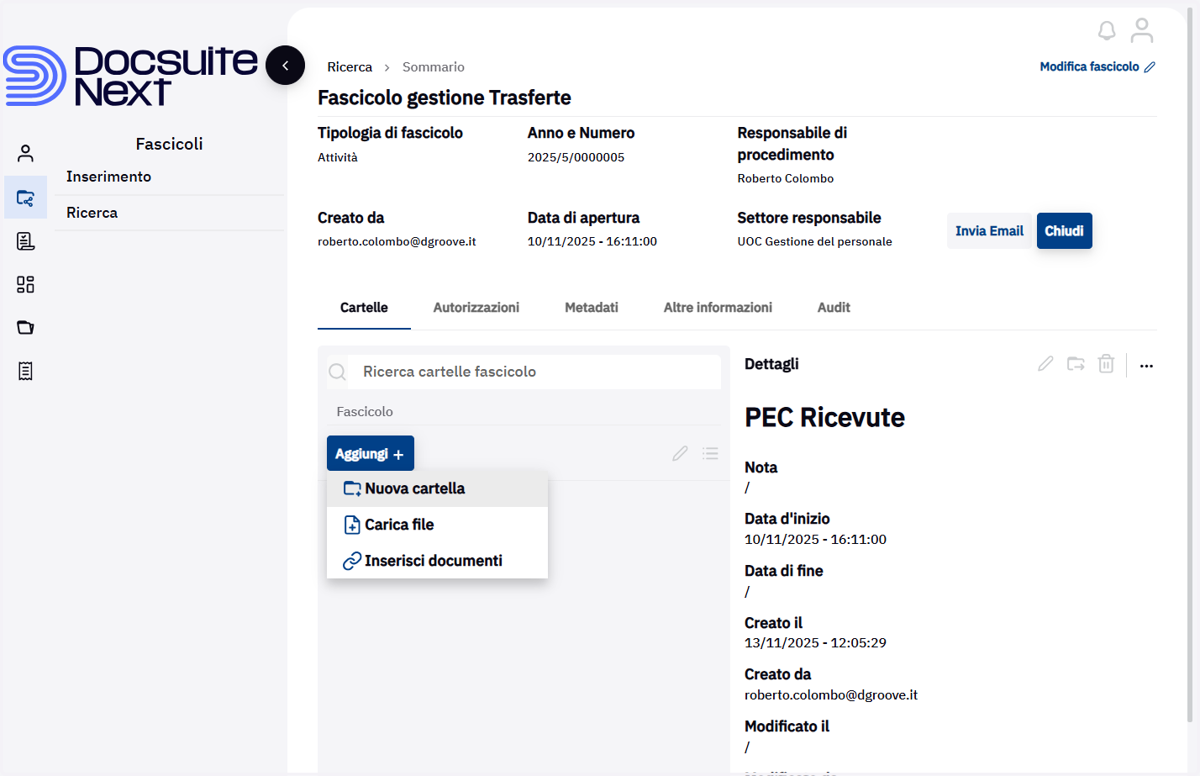Click the Invia Email button

pyautogui.click(x=989, y=231)
